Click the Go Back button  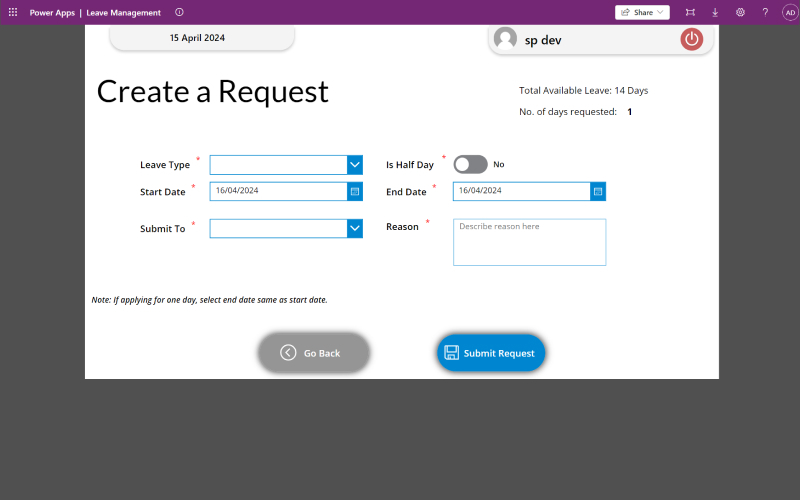[314, 353]
